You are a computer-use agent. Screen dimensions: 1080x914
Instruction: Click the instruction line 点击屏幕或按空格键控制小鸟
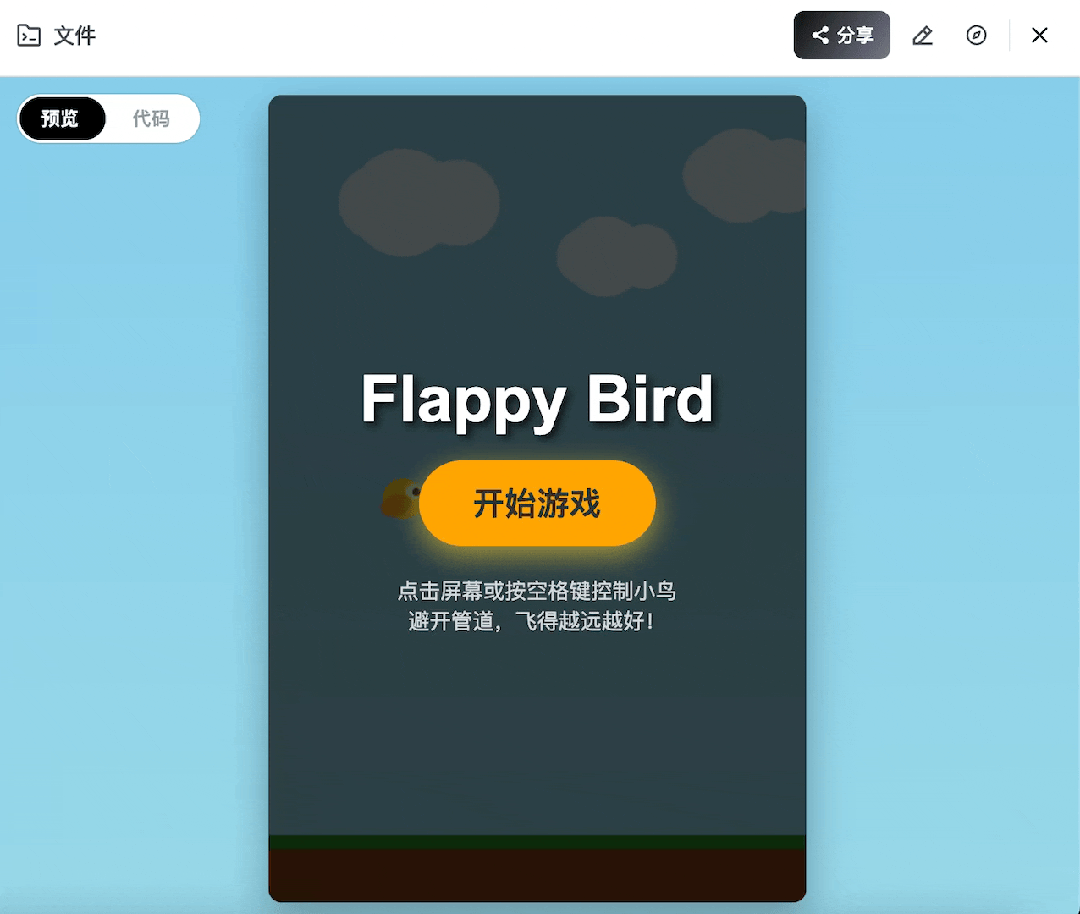[x=537, y=591]
